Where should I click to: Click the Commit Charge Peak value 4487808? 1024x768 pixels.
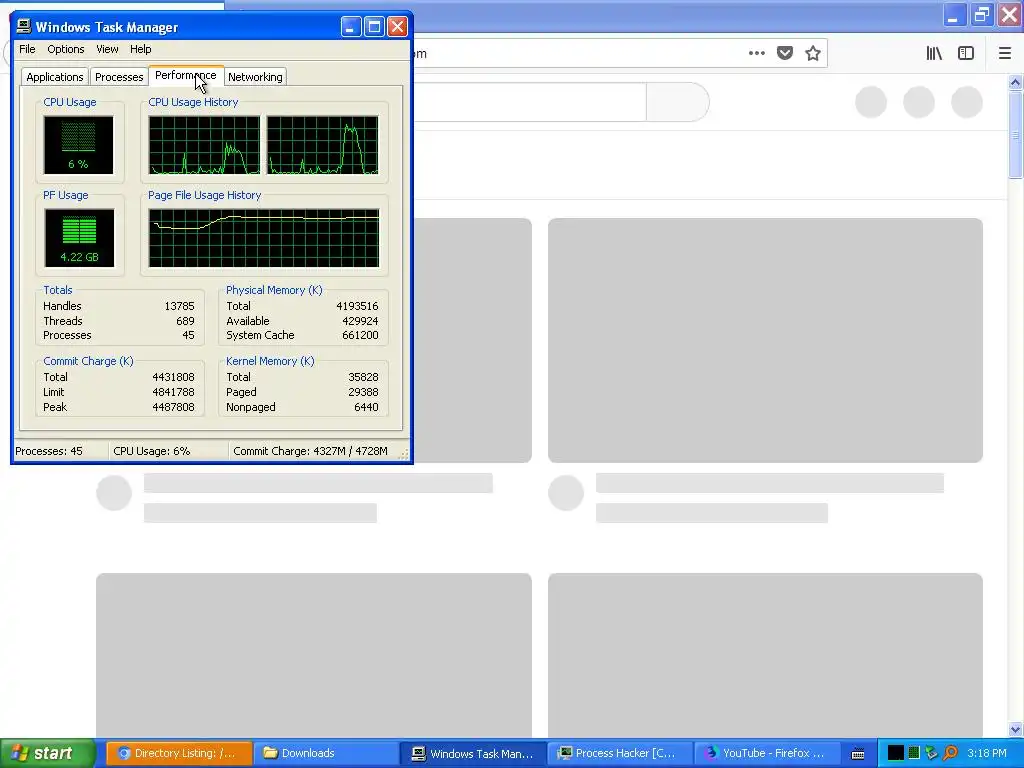[x=173, y=408]
